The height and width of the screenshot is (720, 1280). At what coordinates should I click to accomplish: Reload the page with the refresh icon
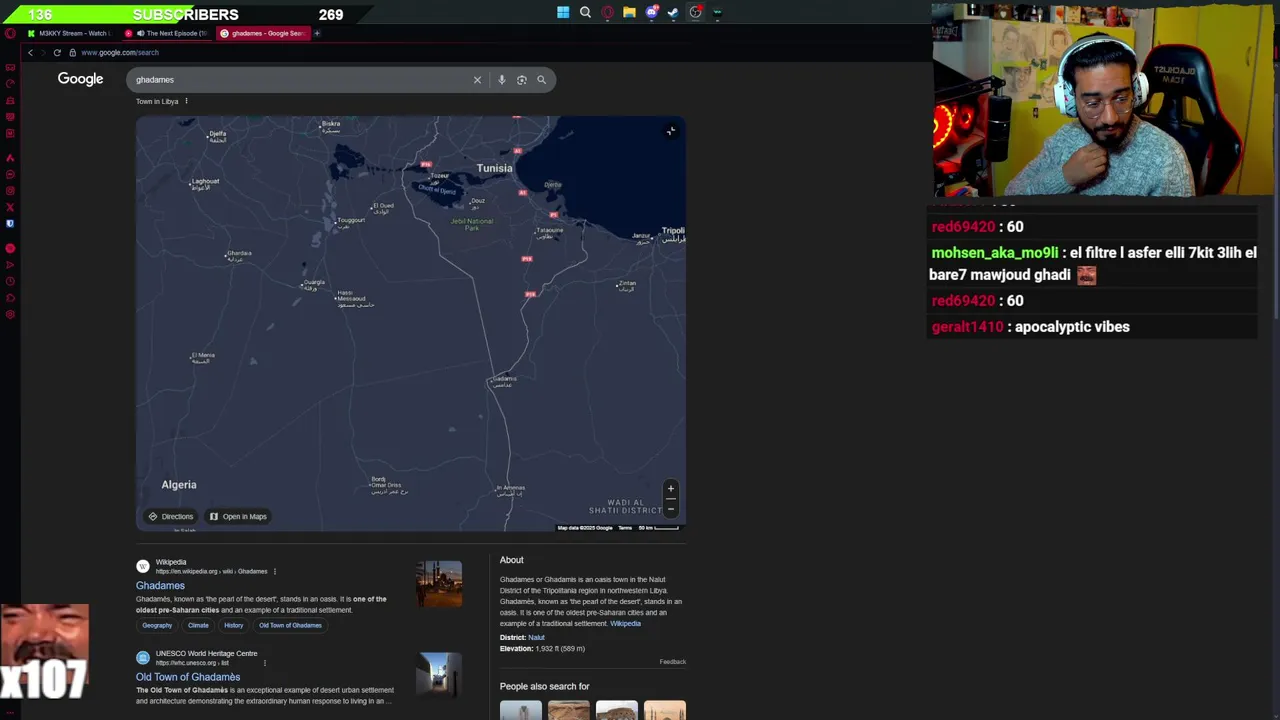click(57, 52)
